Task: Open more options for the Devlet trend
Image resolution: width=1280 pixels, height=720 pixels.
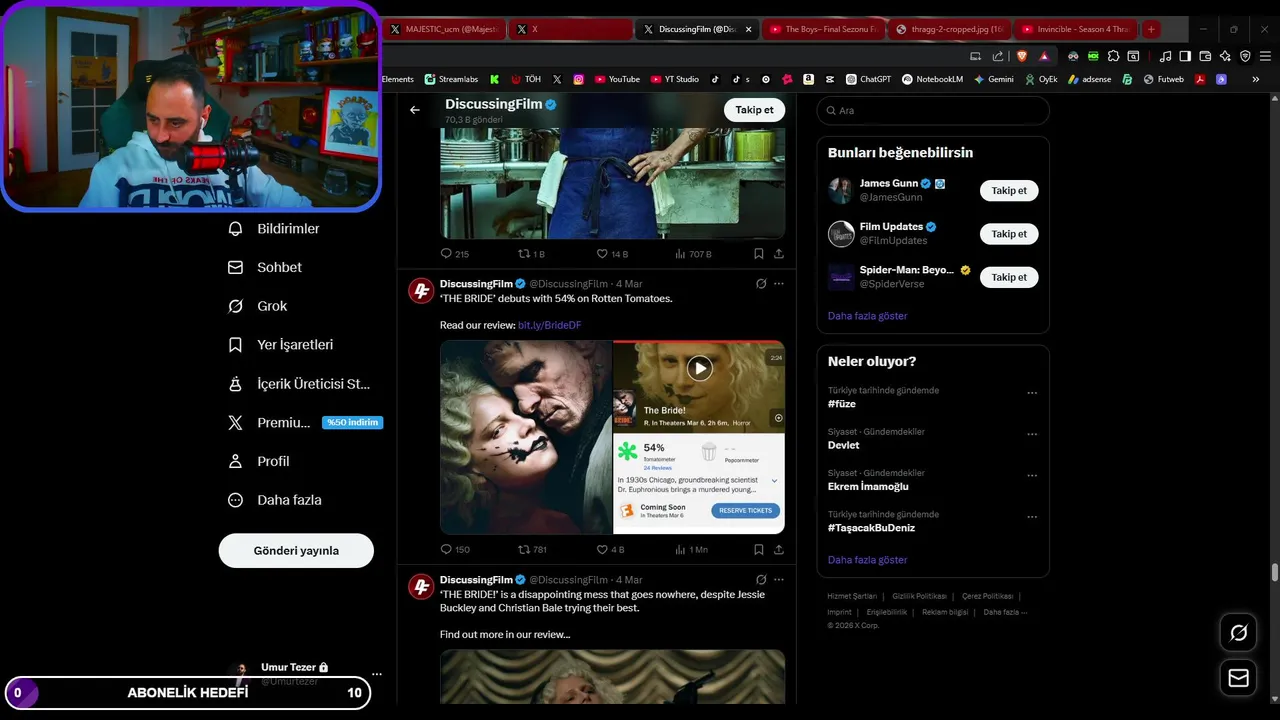Action: pos(1032,435)
